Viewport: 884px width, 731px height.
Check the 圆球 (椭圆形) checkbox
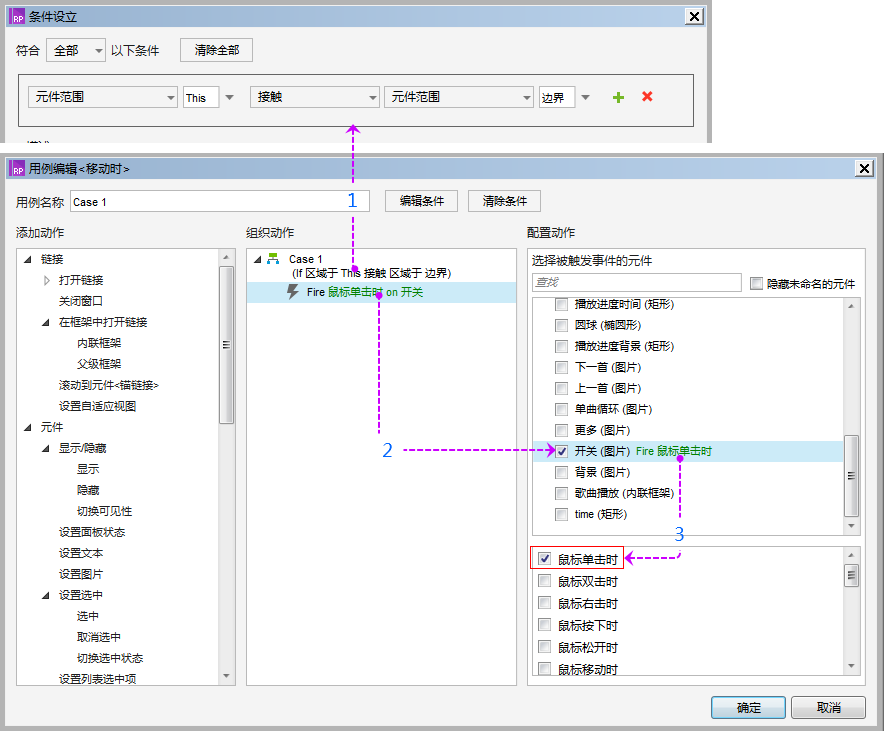coord(562,325)
